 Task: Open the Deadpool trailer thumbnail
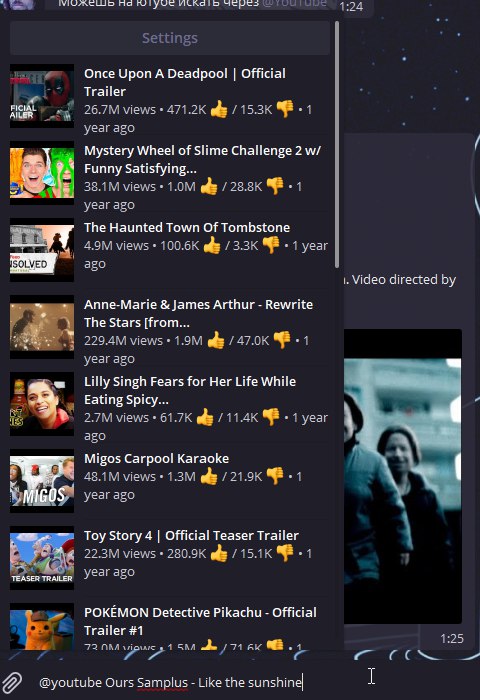point(42,96)
